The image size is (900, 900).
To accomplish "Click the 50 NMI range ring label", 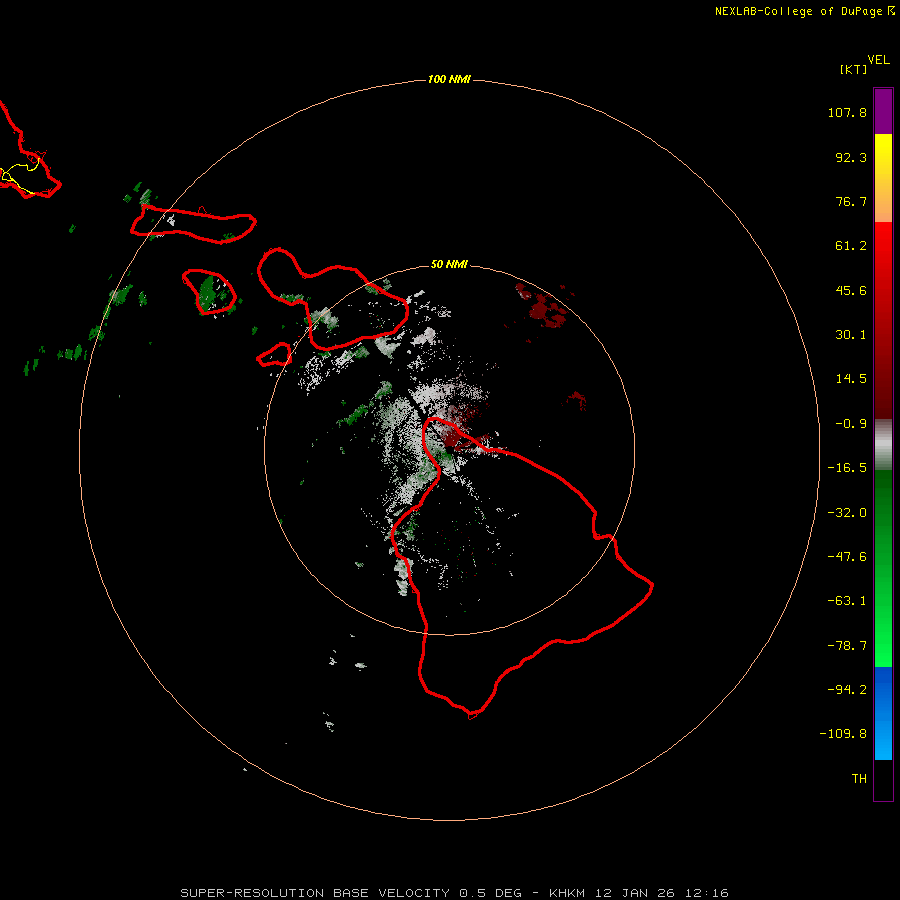I will tap(449, 264).
